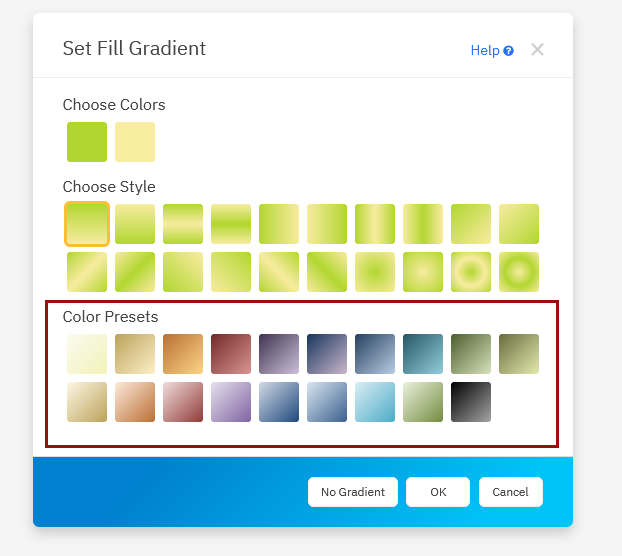
Task: Select the green color swatch under Choose Colors
Action: pyautogui.click(x=87, y=142)
